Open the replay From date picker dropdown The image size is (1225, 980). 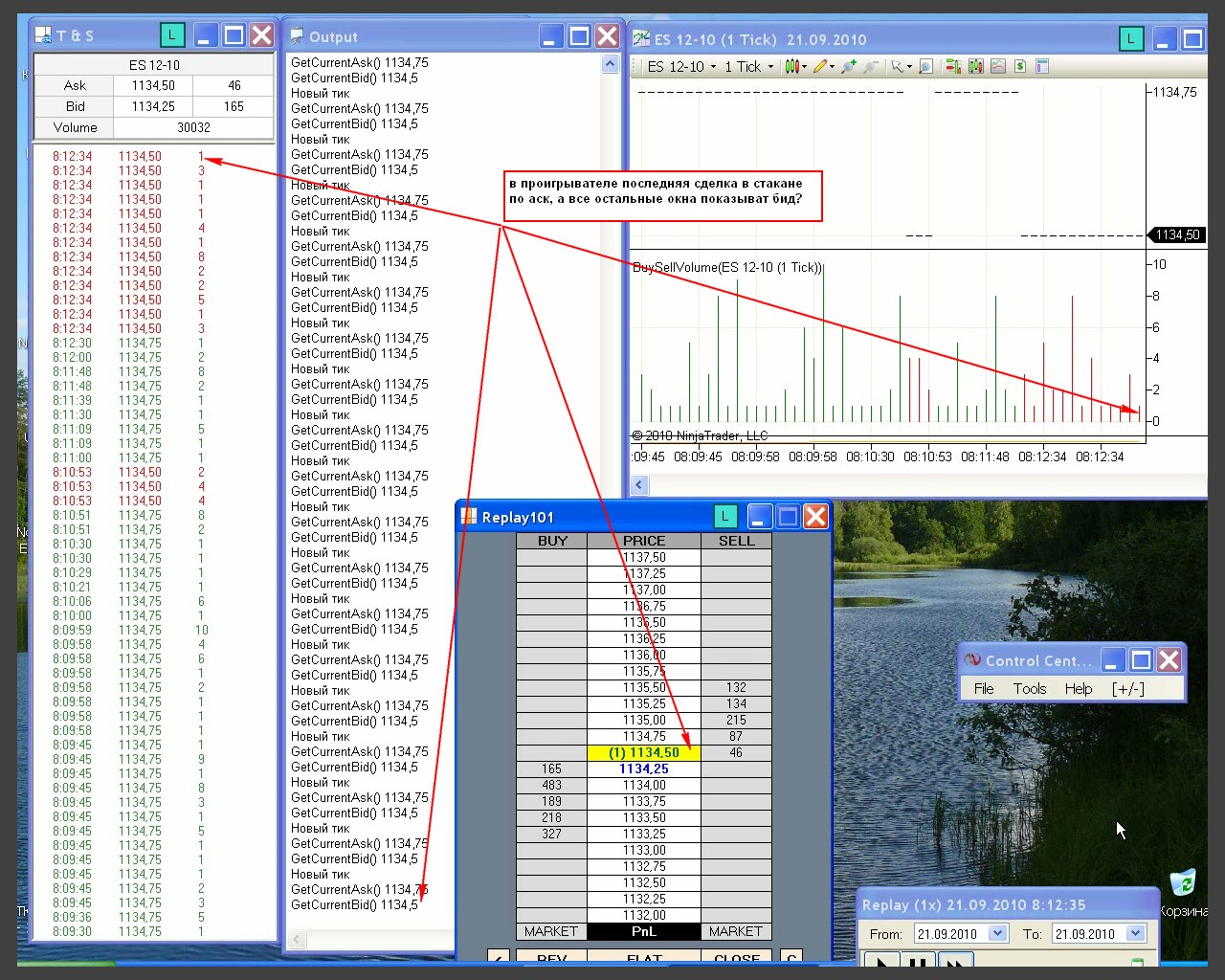point(997,934)
